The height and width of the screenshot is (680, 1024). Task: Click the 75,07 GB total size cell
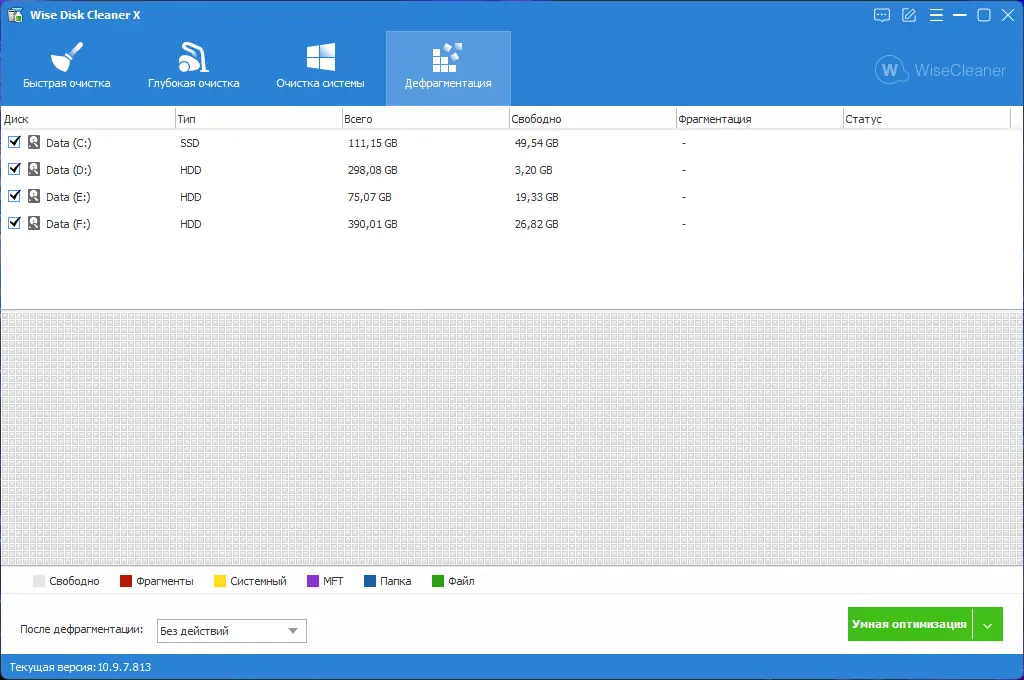370,197
